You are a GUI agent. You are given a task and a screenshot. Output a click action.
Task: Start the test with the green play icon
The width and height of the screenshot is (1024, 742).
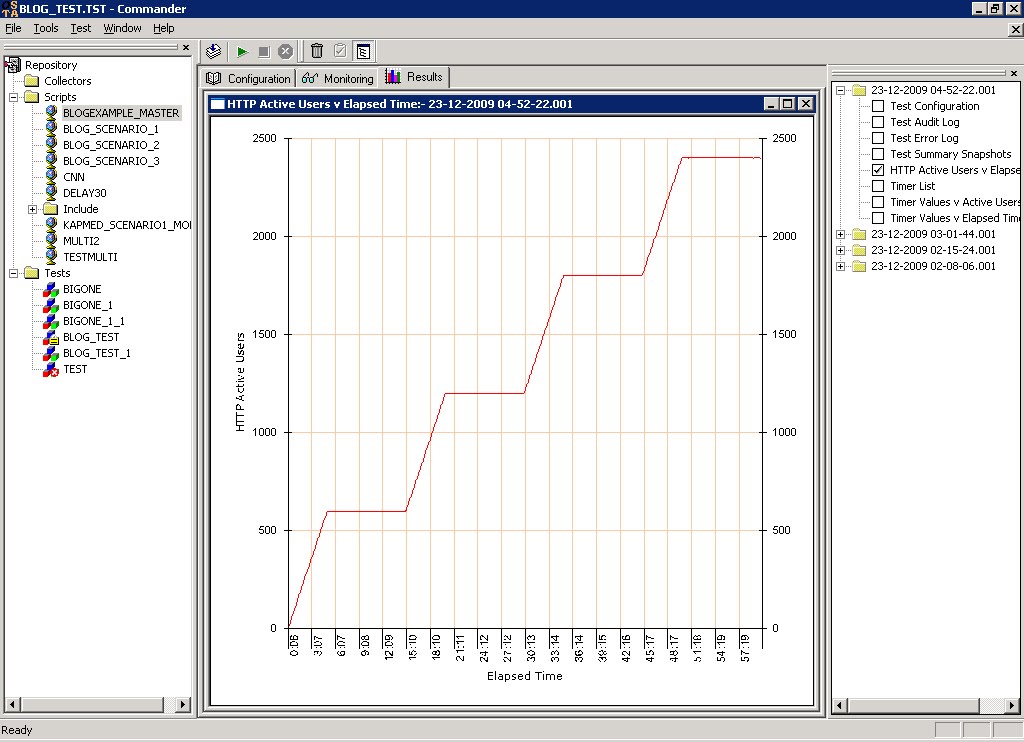tap(242, 52)
